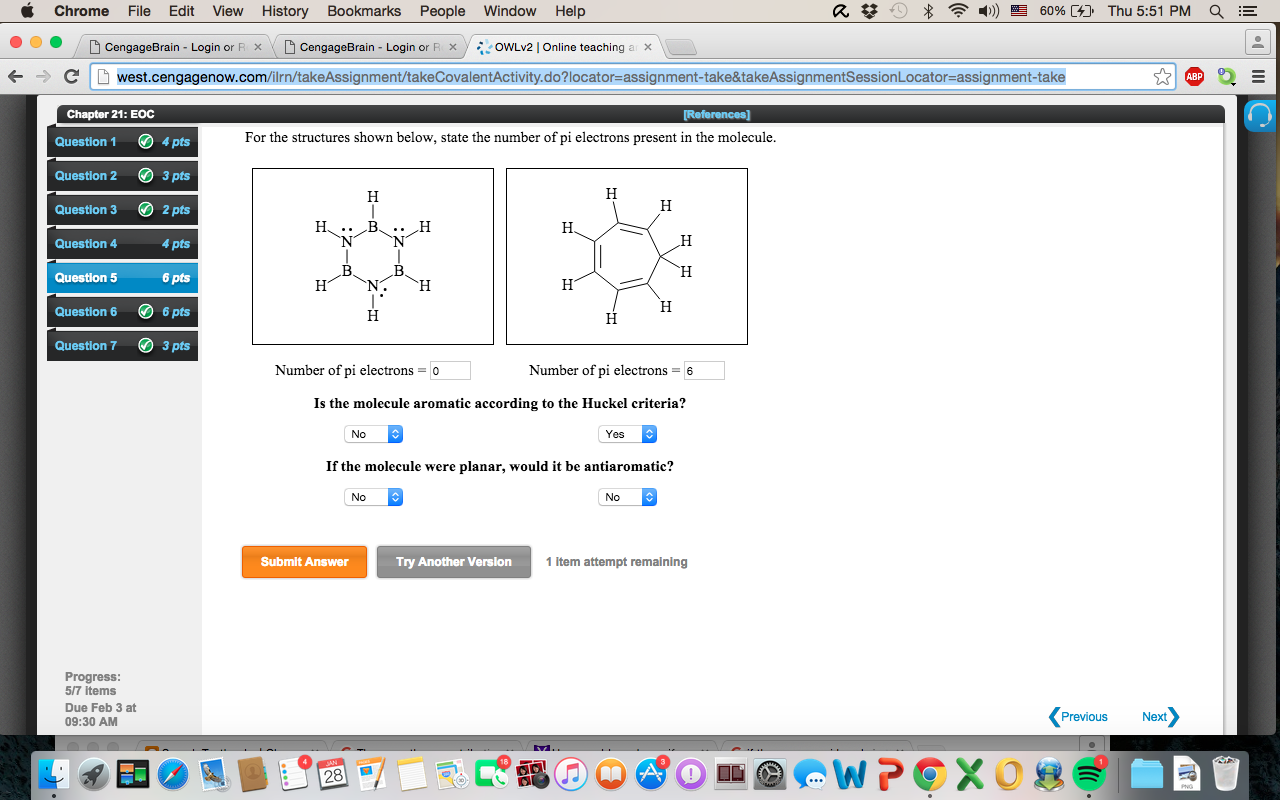Bookmark this page with the star icon

click(1160, 76)
